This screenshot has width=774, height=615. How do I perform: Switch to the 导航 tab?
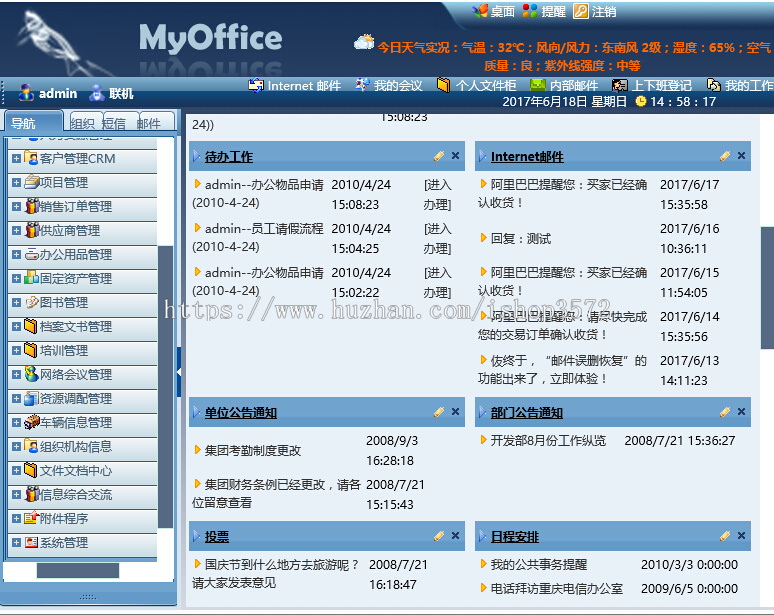coord(33,122)
